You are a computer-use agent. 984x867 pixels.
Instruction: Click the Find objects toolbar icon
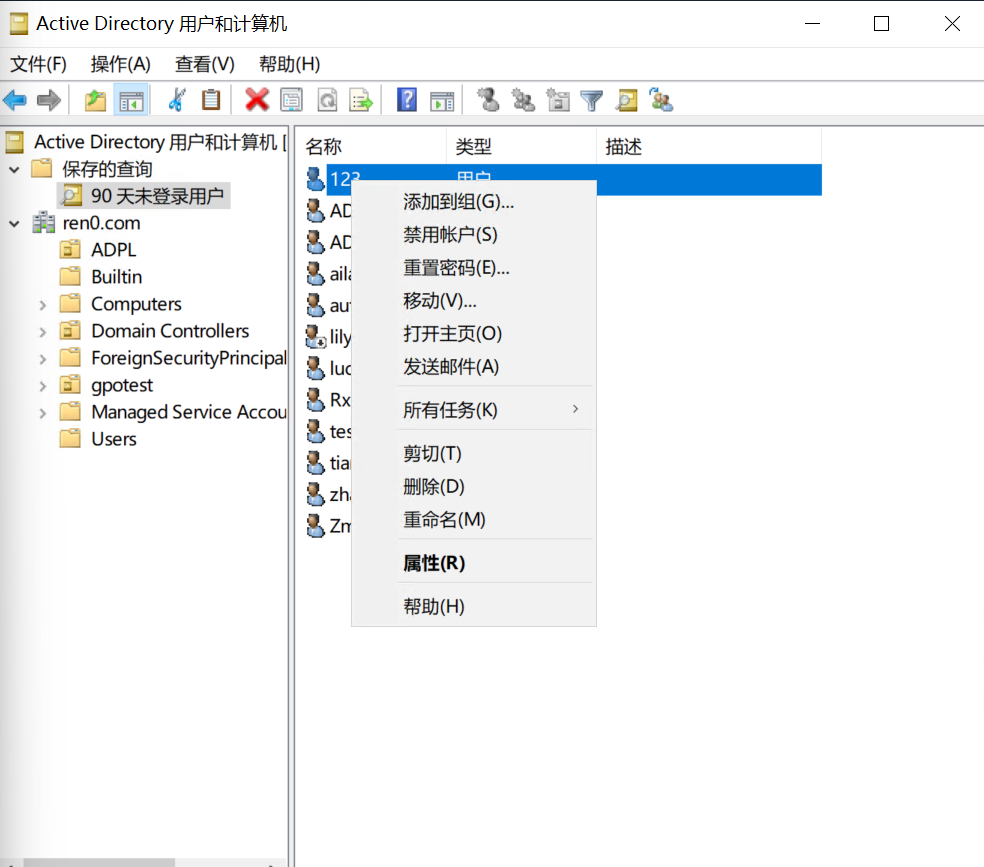click(626, 100)
